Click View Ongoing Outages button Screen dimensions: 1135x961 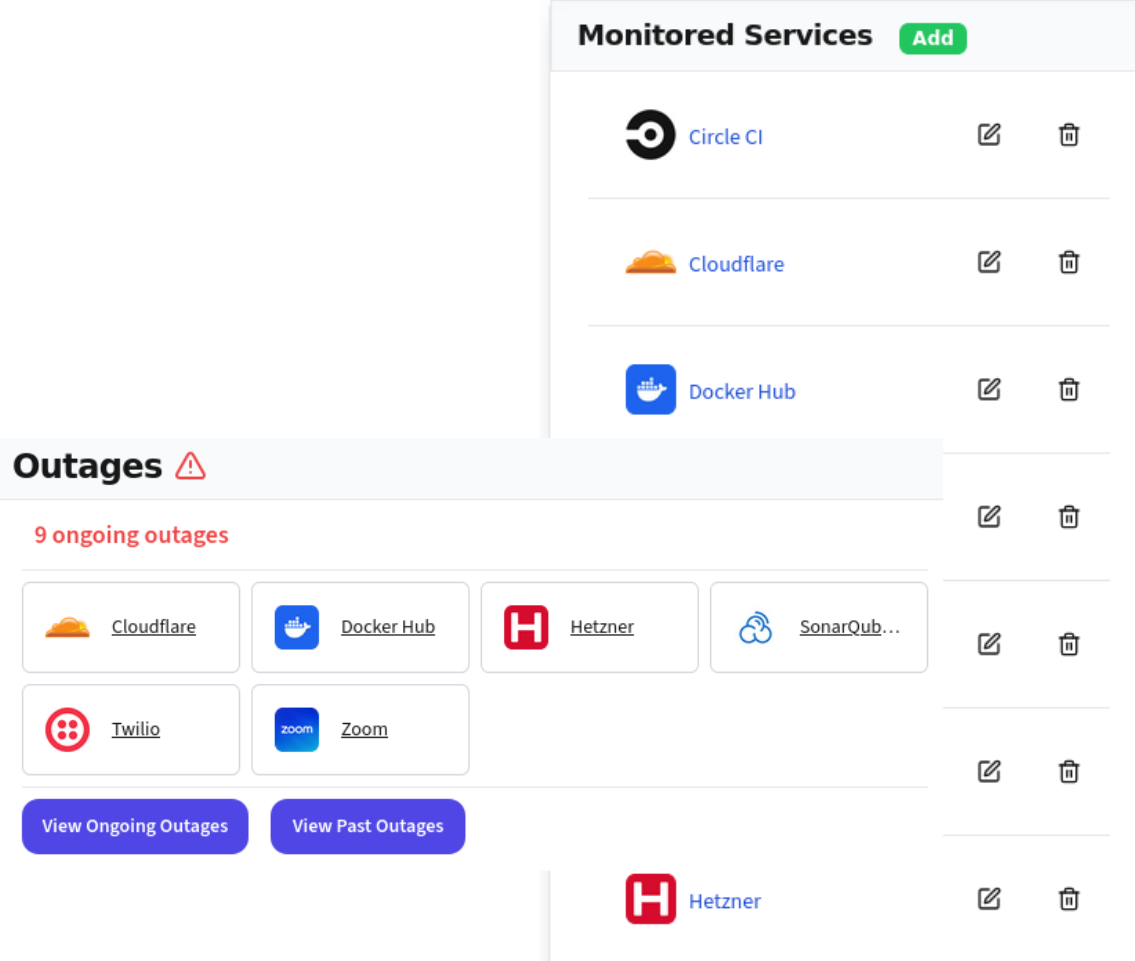point(135,826)
